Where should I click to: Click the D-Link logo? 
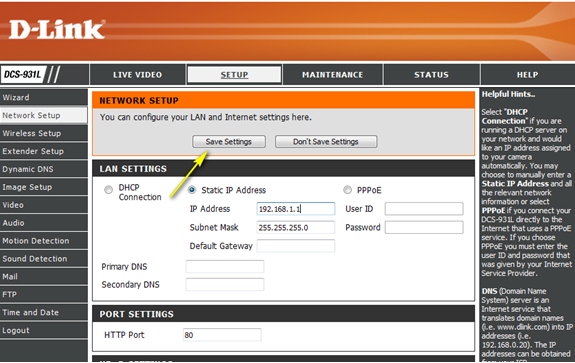(x=57, y=29)
